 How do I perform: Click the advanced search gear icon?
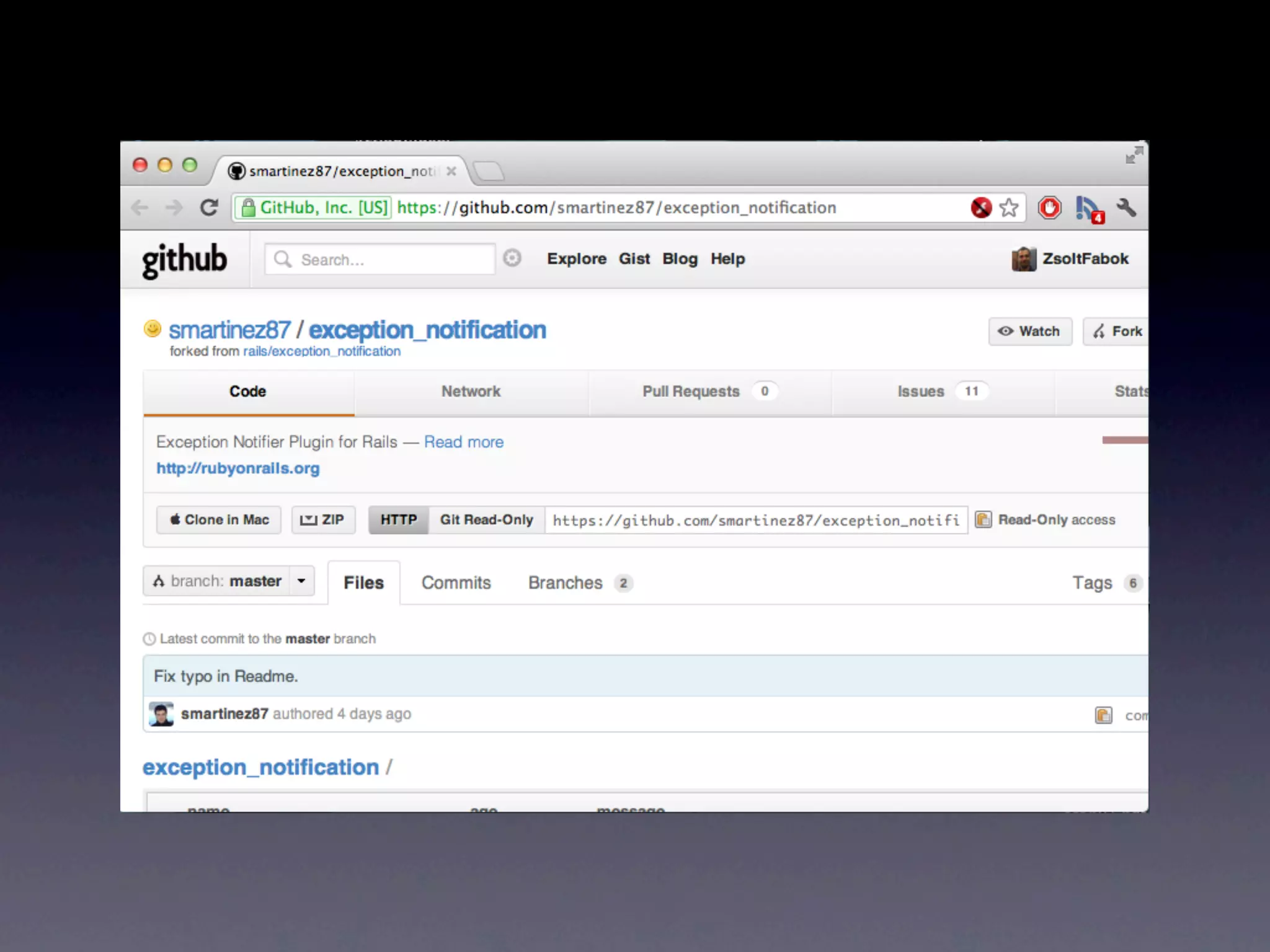click(x=512, y=258)
